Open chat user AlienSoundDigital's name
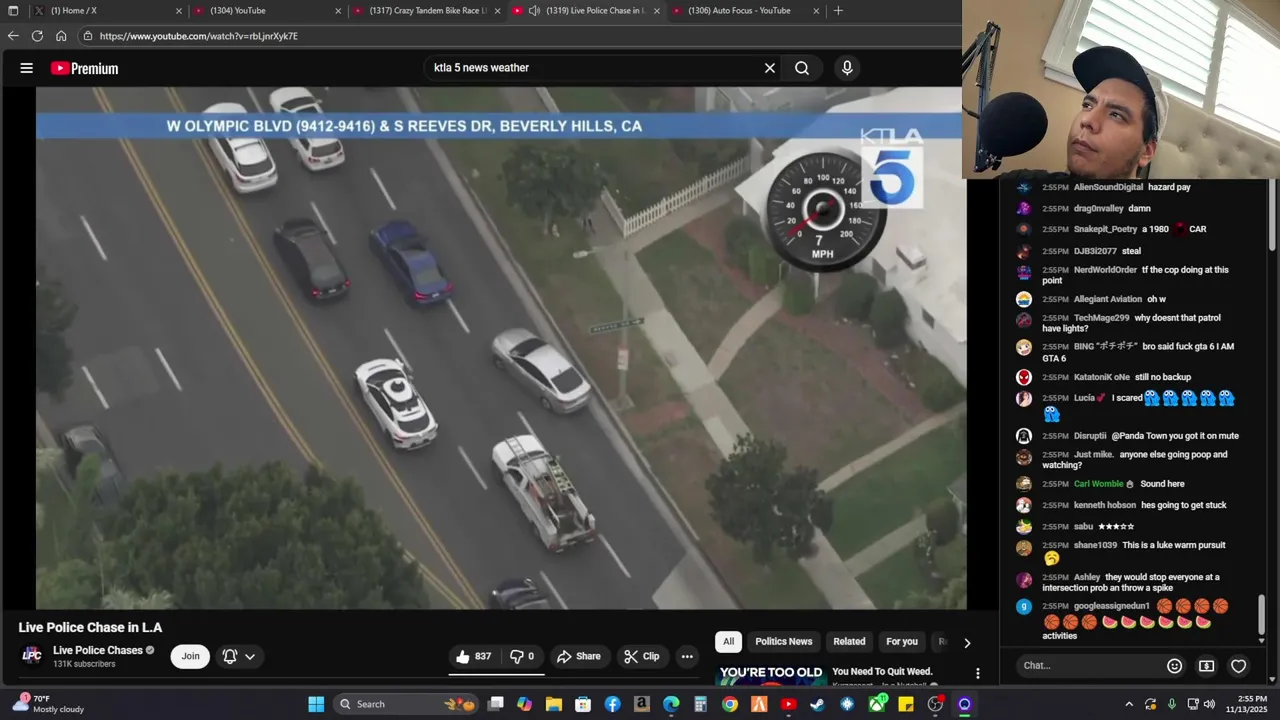 tap(1108, 187)
